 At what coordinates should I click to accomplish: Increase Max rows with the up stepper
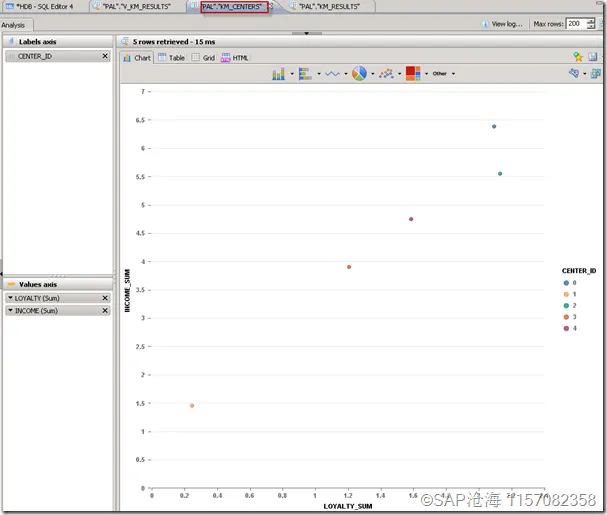[591, 21]
